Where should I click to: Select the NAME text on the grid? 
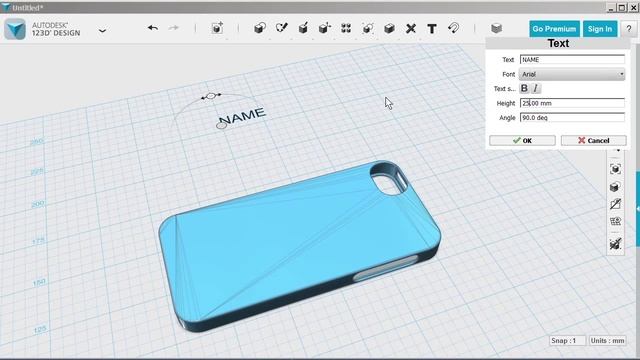(242, 116)
